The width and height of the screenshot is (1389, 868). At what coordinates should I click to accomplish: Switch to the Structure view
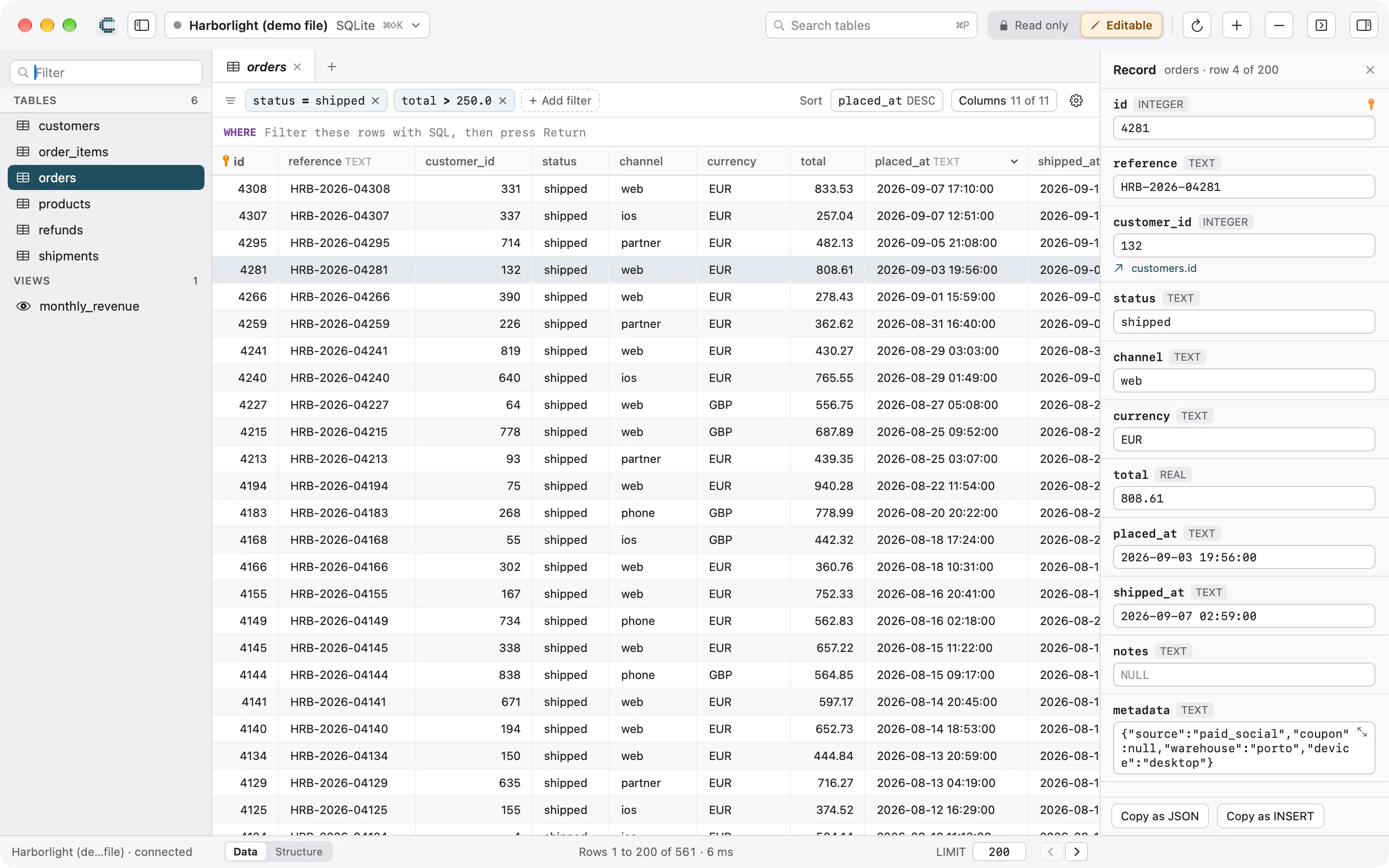click(299, 851)
